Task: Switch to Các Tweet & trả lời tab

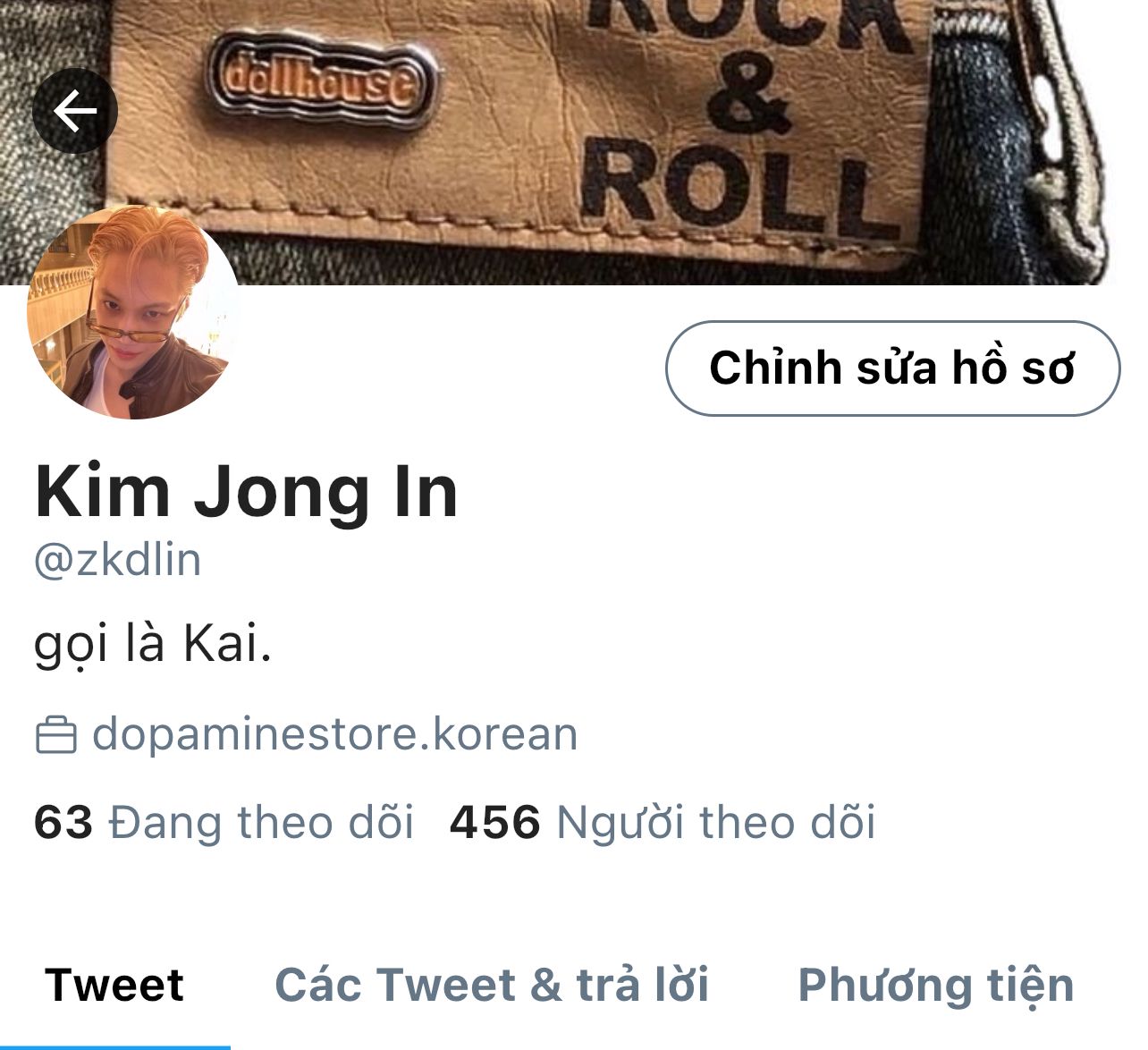Action: [492, 985]
